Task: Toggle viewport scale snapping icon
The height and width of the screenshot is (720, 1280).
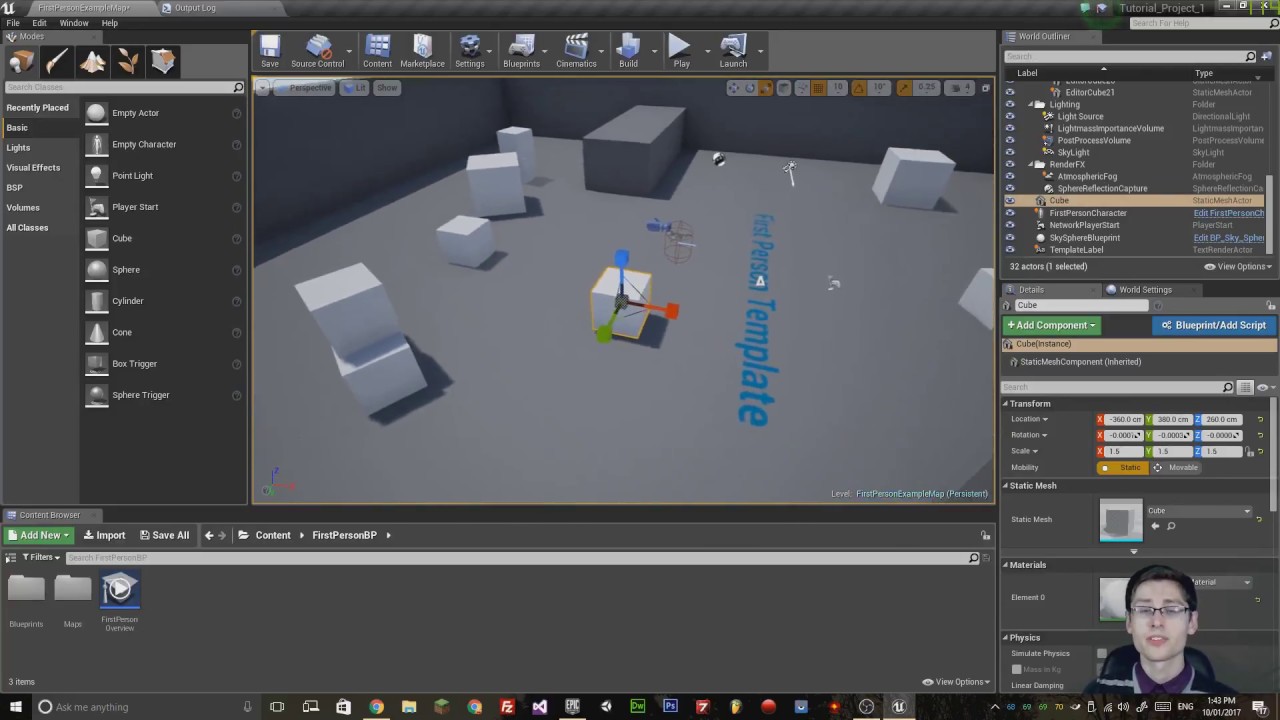Action: point(905,88)
